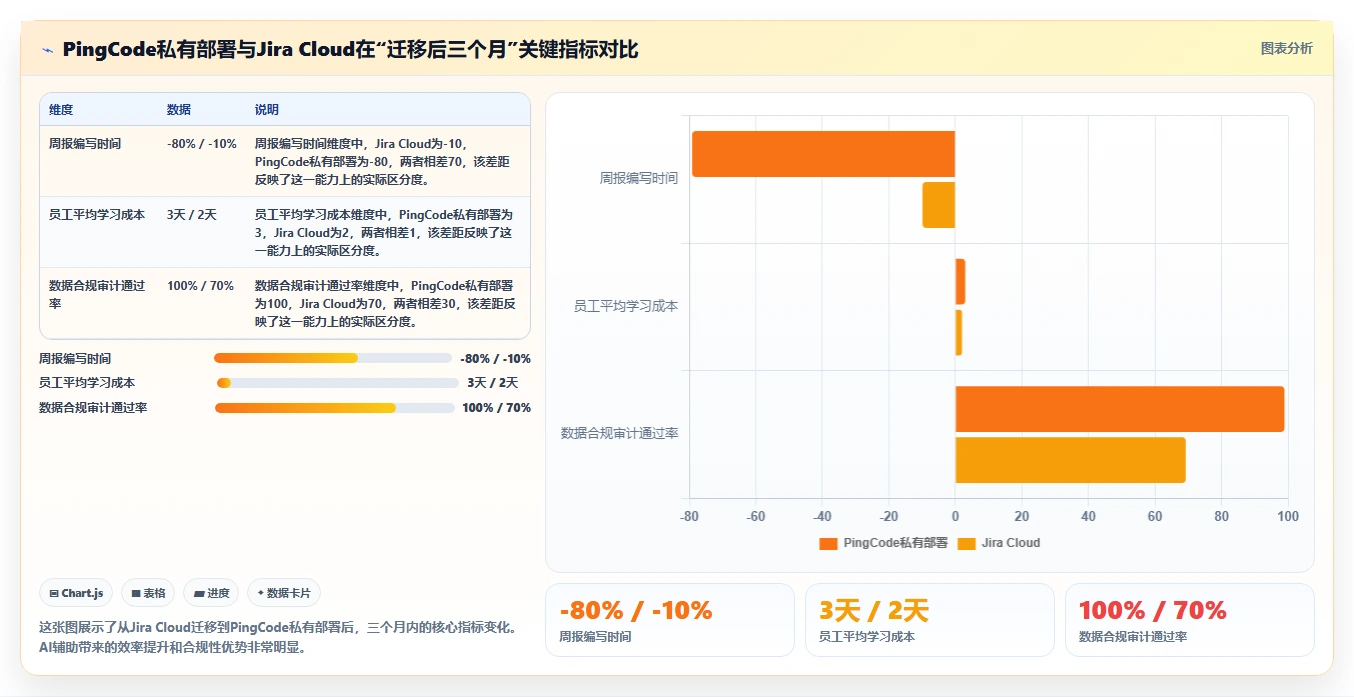Click the 3天 / 2天 data card
Viewport: 1354px width, 697px height.
point(930,620)
